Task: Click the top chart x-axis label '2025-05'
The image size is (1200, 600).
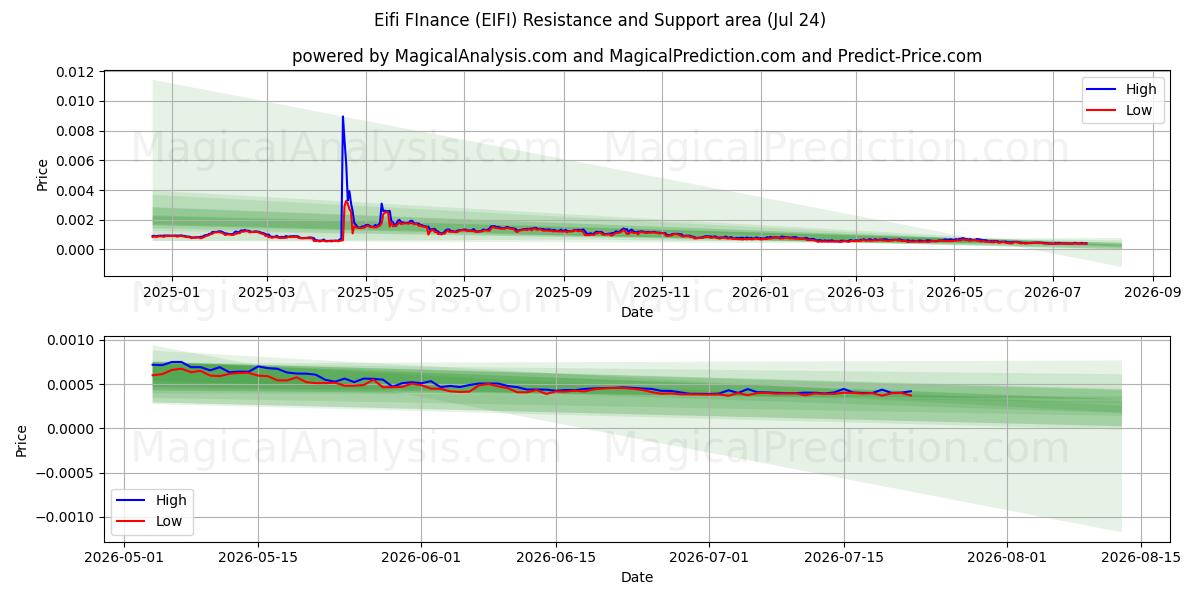Action: (366, 292)
